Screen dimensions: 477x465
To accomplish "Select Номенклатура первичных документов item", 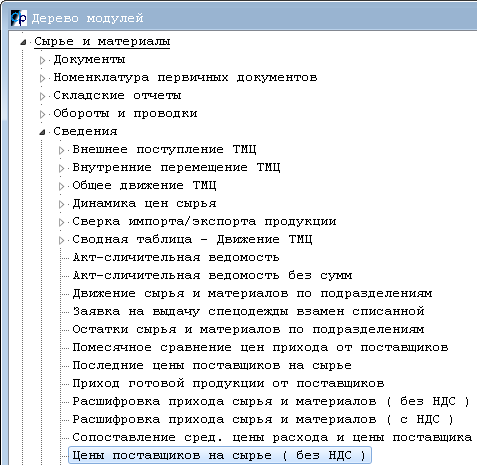I will point(185,78).
